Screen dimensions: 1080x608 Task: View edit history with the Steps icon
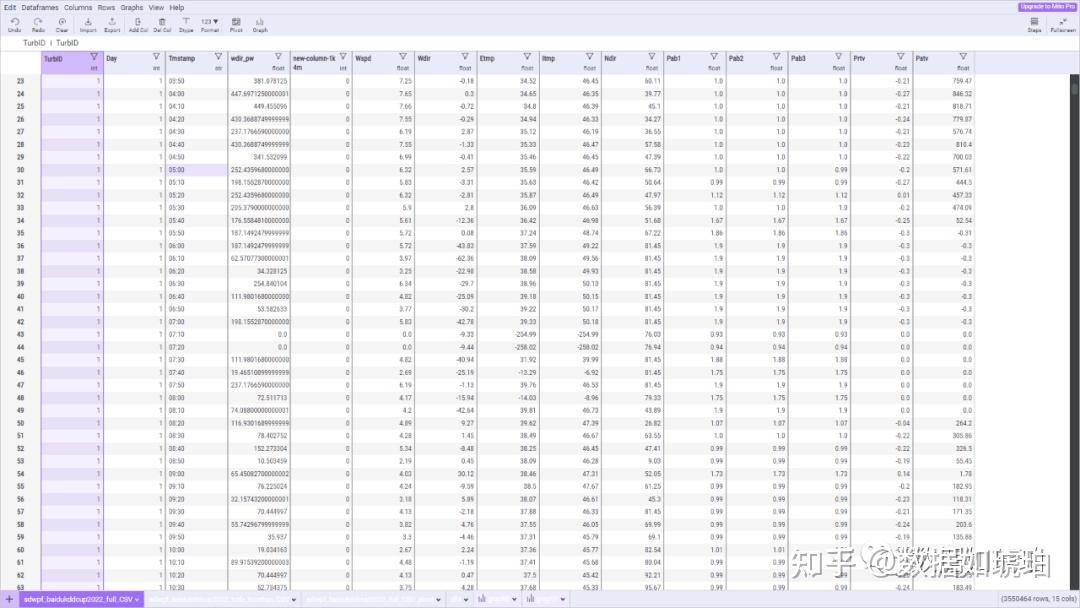point(1034,23)
